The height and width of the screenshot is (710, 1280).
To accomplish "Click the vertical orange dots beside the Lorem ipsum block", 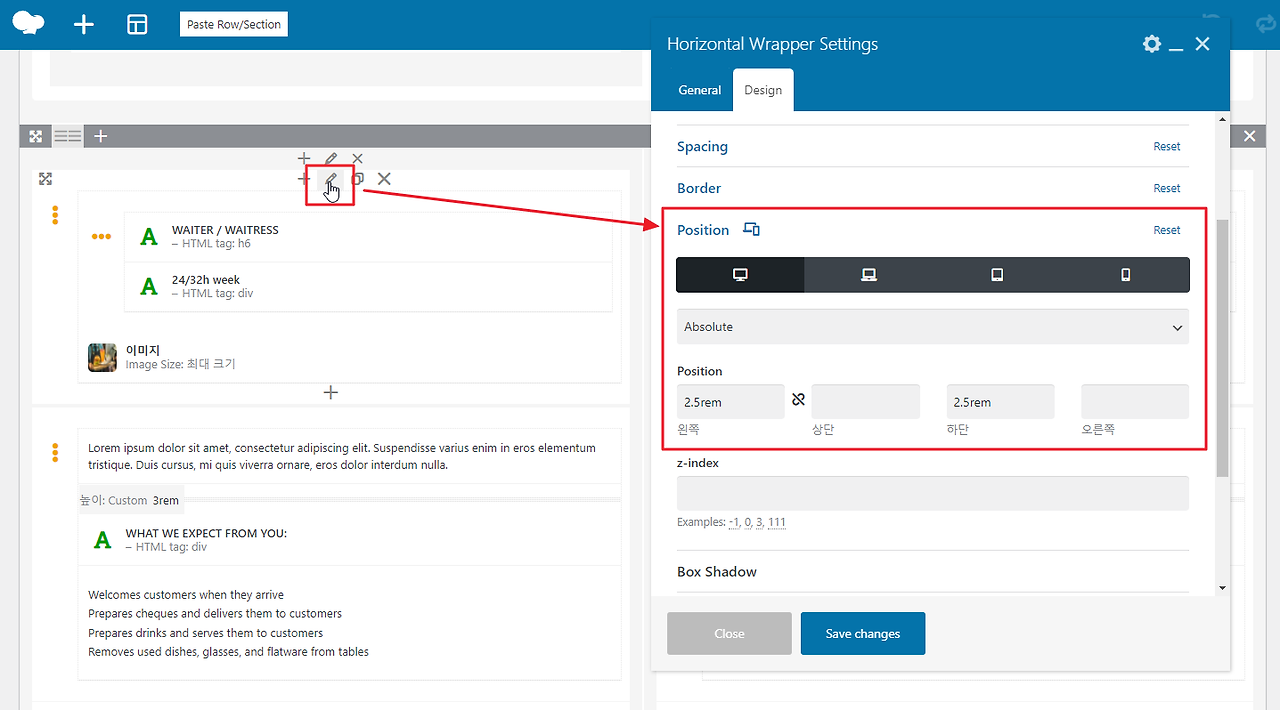I will tap(55, 453).
